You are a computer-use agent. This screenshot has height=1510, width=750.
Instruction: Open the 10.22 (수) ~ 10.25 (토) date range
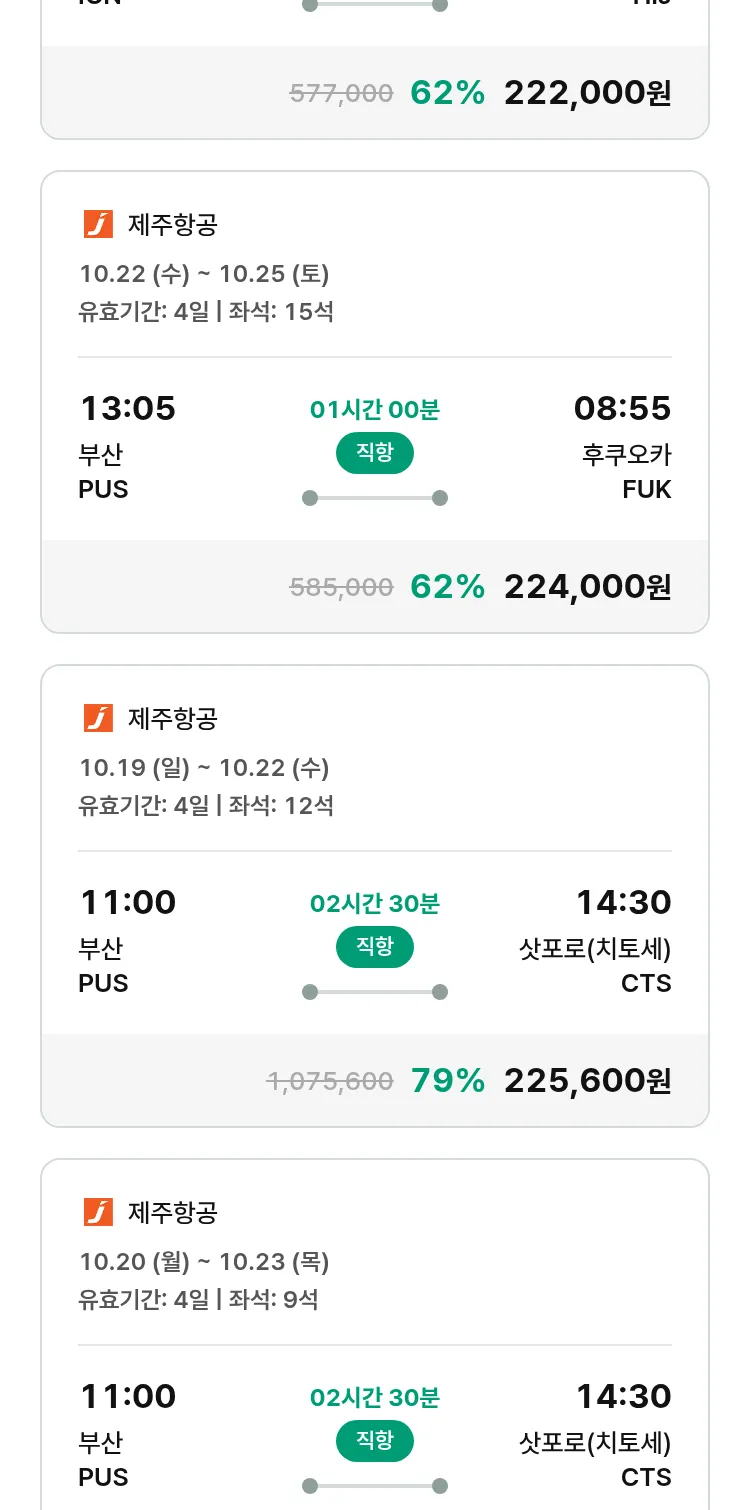pyautogui.click(x=204, y=274)
